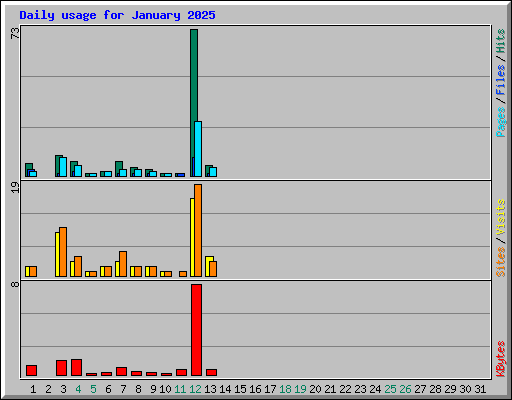Click the large red KBytes bar for day 12
Image resolution: width=512 pixels, height=400 pixels.
click(x=196, y=330)
